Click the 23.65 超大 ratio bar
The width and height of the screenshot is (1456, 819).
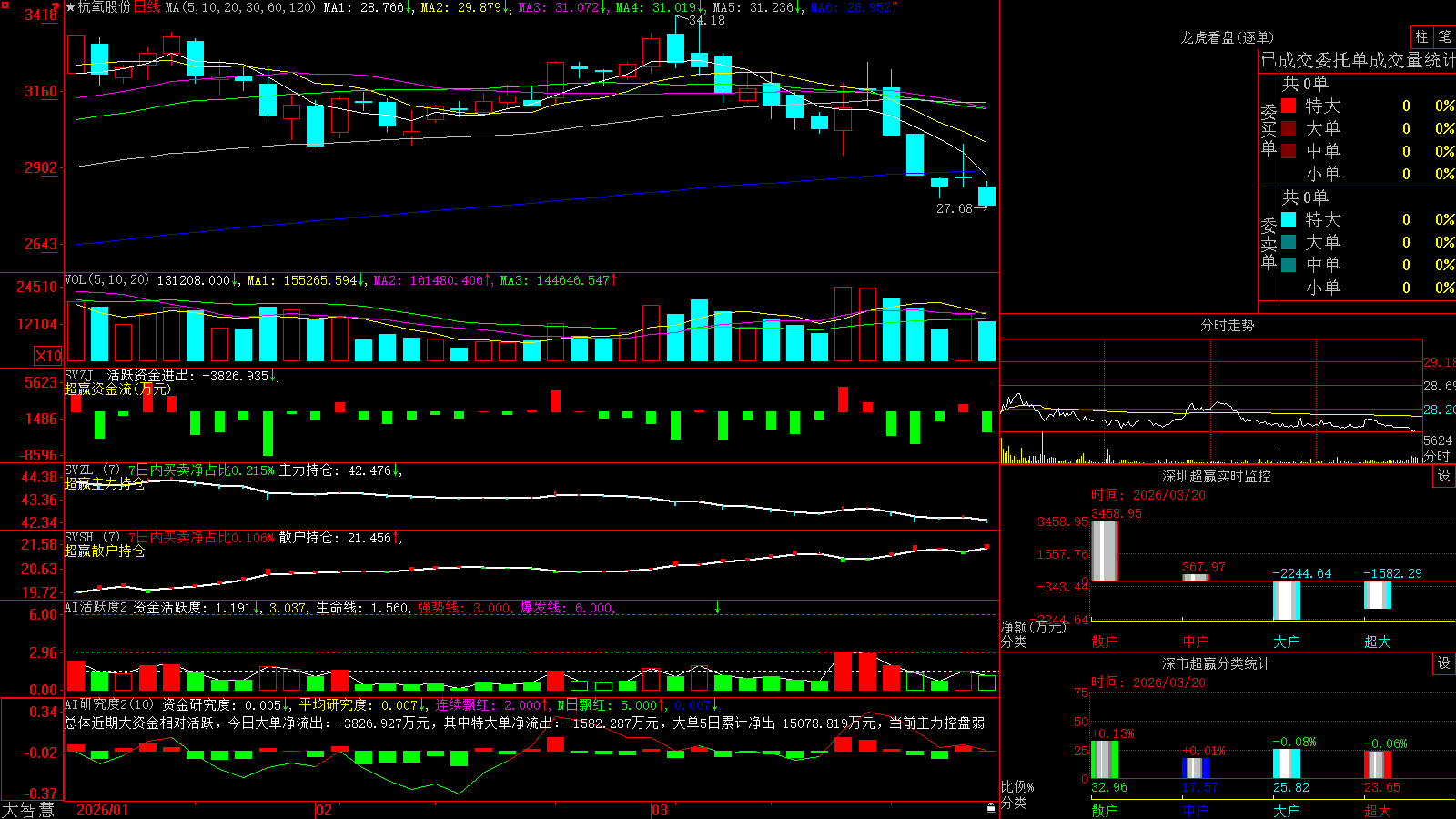click(1377, 764)
